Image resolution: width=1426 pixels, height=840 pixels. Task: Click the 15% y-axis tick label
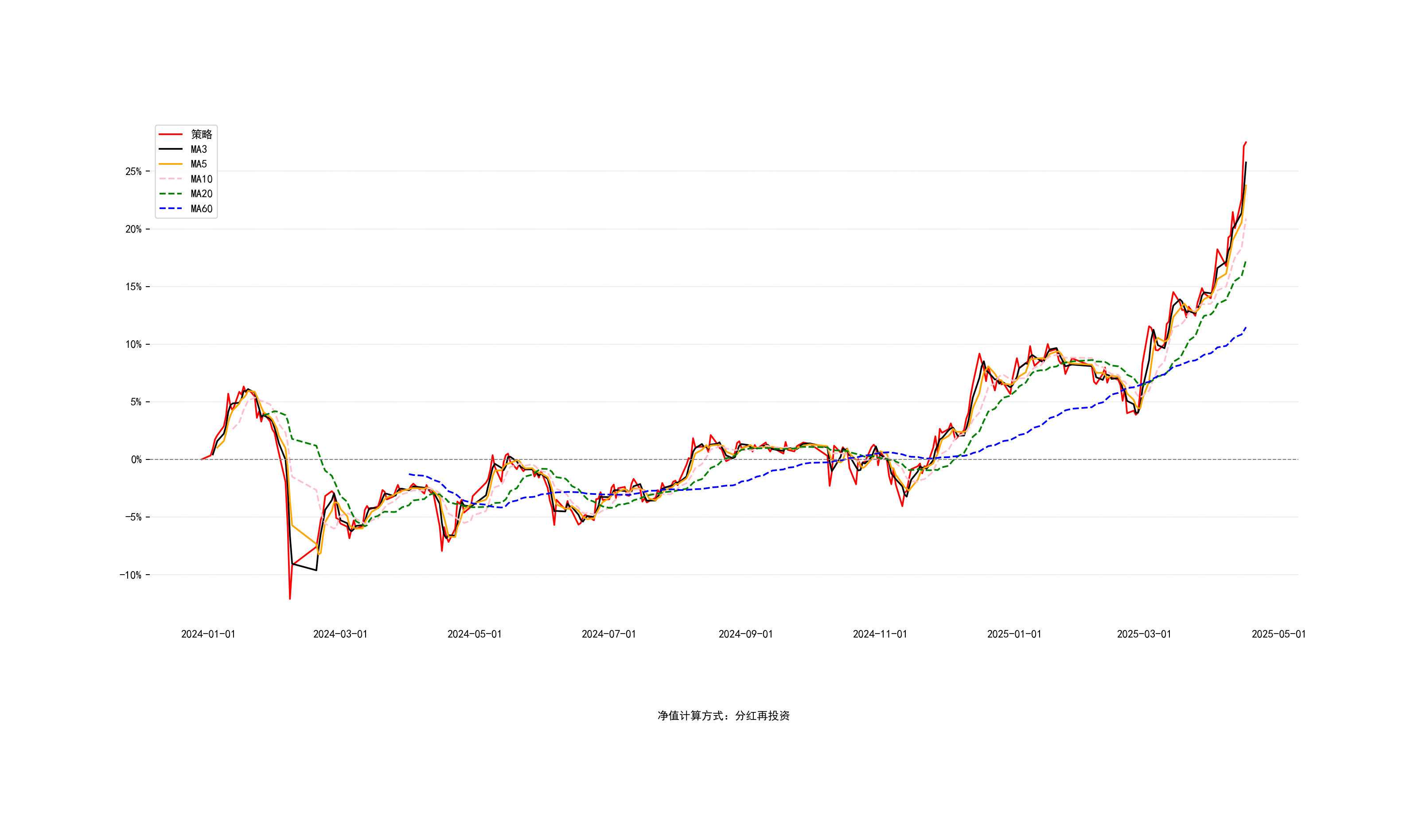point(133,287)
